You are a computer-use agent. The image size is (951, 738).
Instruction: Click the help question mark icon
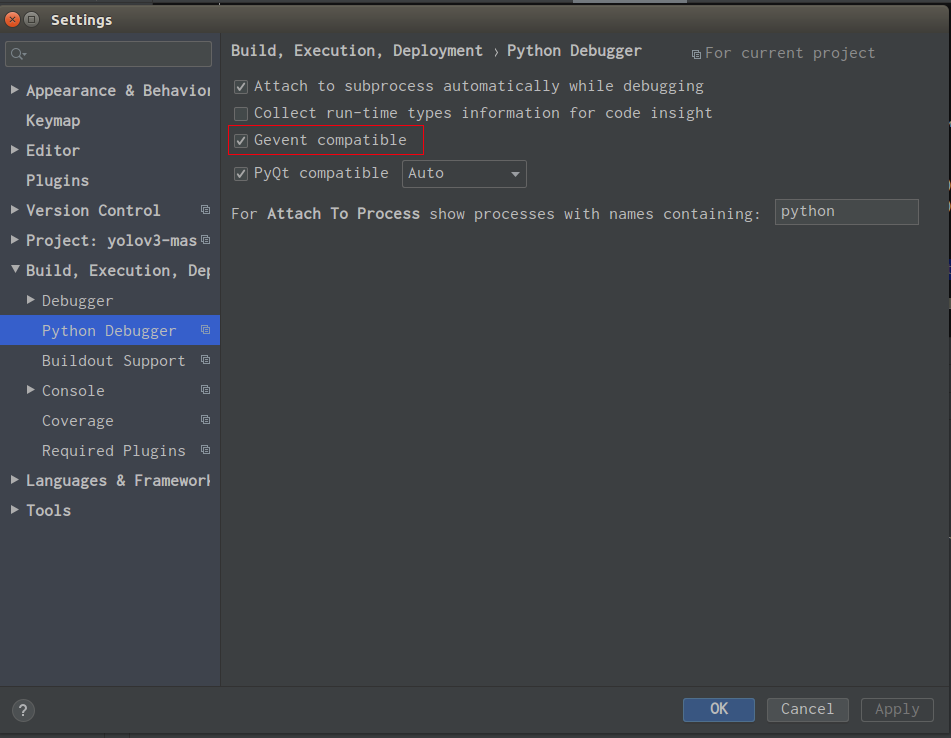click(x=23, y=710)
